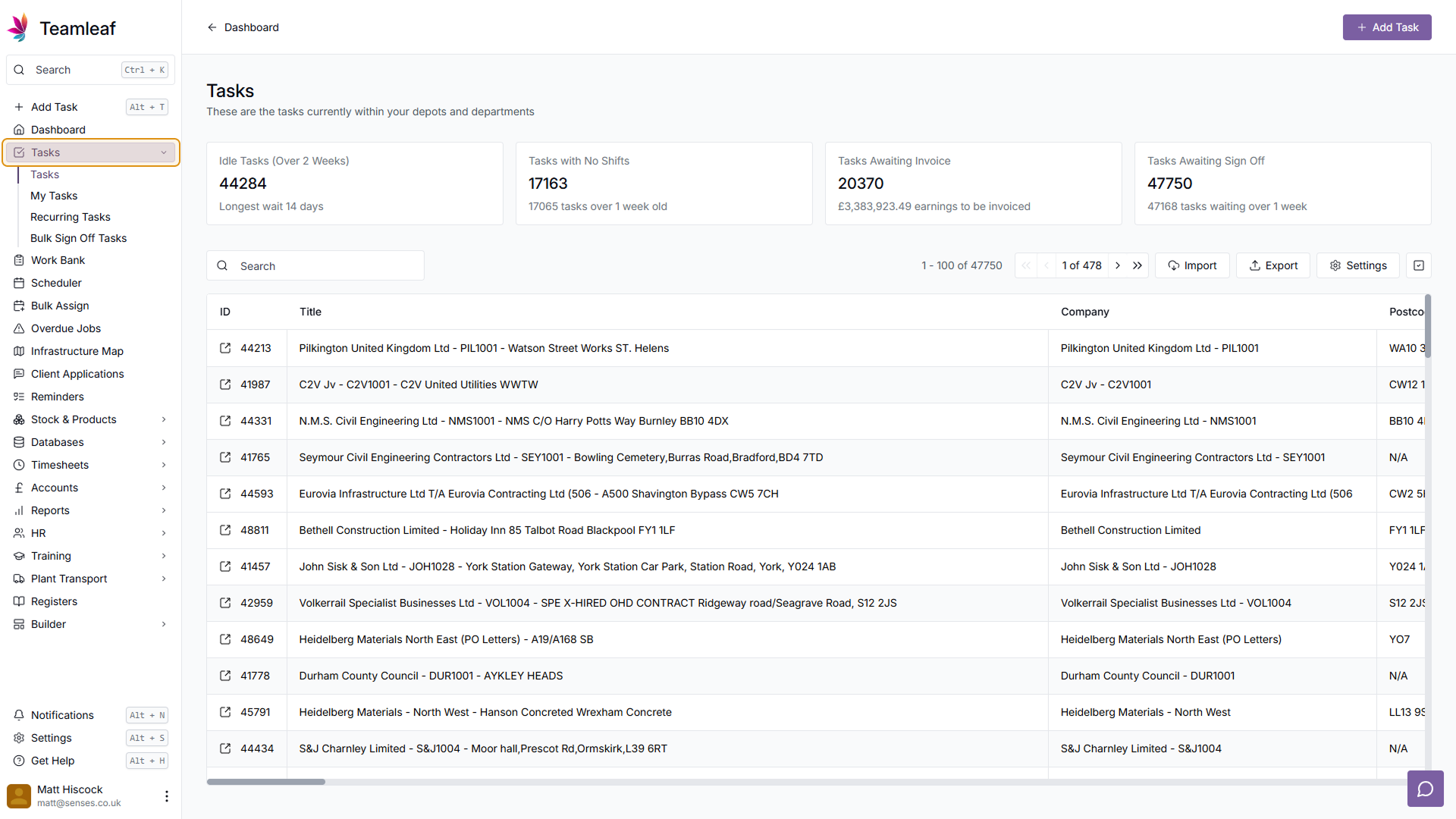Open table Settings button
This screenshot has width=1456, height=819.
1358,265
